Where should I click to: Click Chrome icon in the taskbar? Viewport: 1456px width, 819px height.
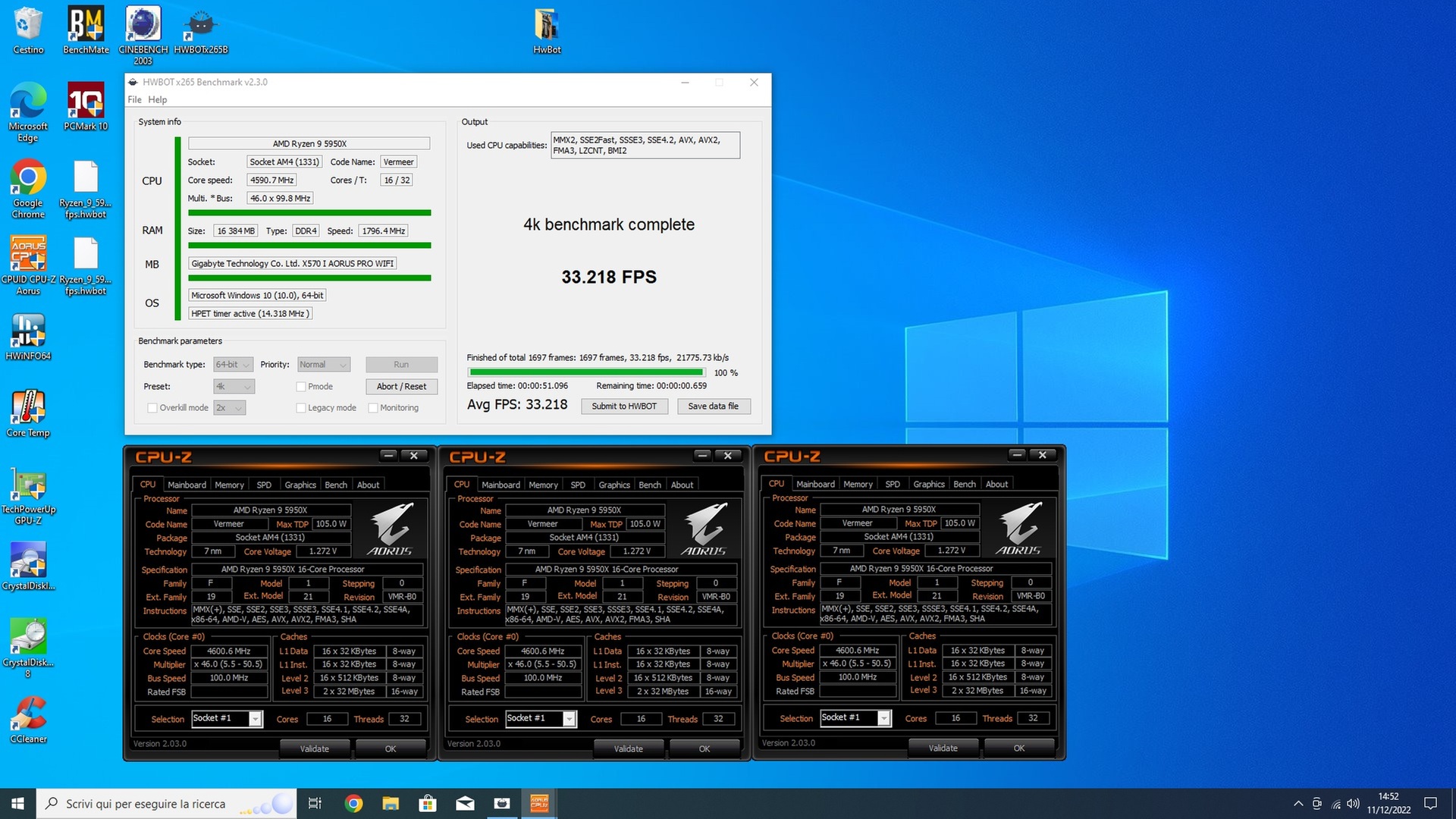[x=353, y=804]
